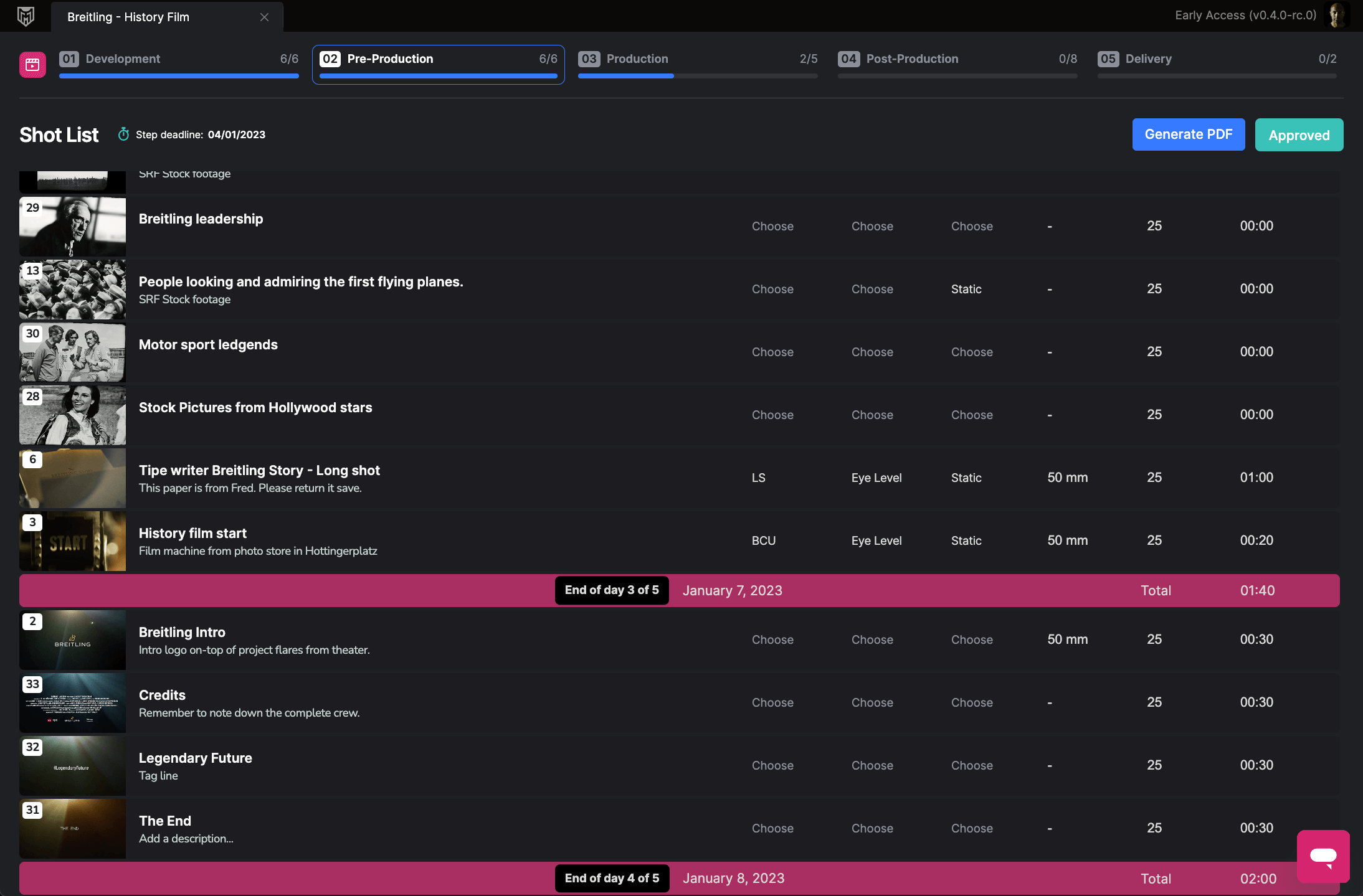The height and width of the screenshot is (896, 1363).
Task: Edit the title Motor sport ledgends
Action: click(x=208, y=344)
